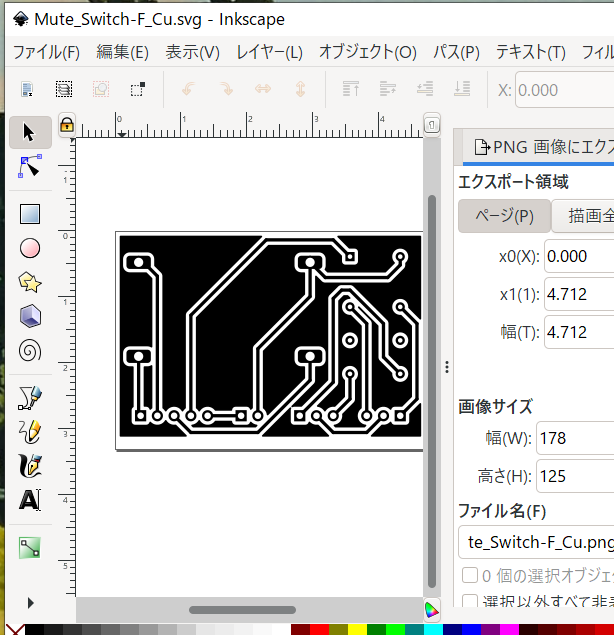Screen dimensions: 614x635
Task: Check the selected-objects batch export checkbox
Action: (x=470, y=575)
